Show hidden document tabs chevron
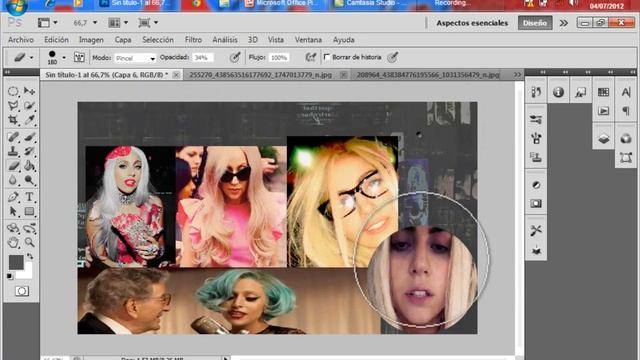640x360 pixels. pos(518,75)
